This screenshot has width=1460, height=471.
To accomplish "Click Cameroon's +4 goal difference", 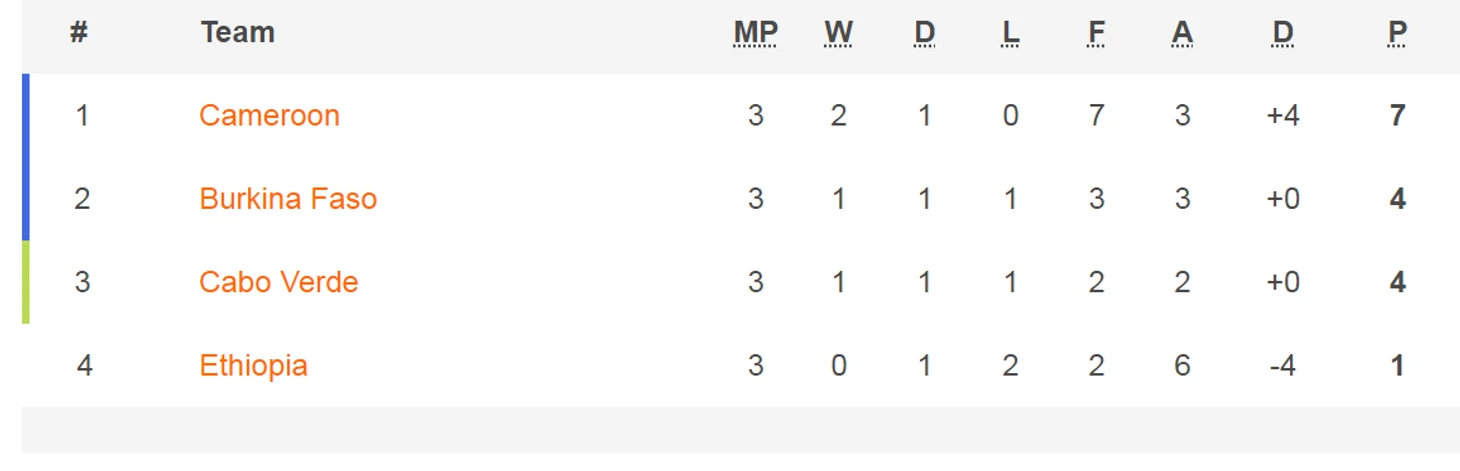I will click(x=1282, y=116).
